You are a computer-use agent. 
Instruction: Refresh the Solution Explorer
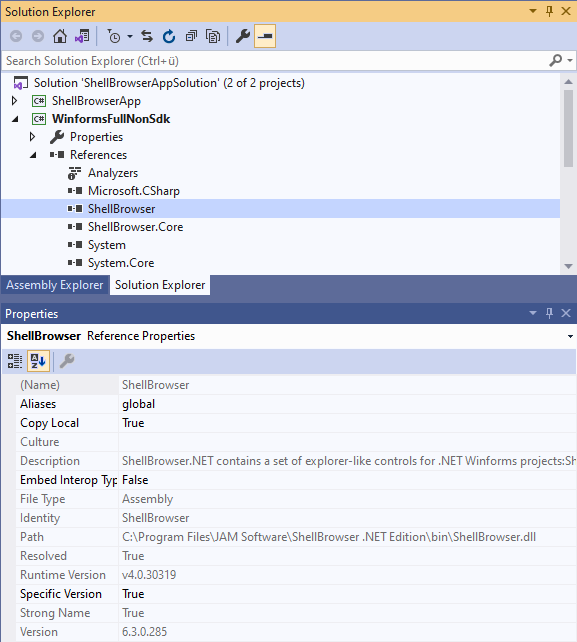(x=169, y=36)
